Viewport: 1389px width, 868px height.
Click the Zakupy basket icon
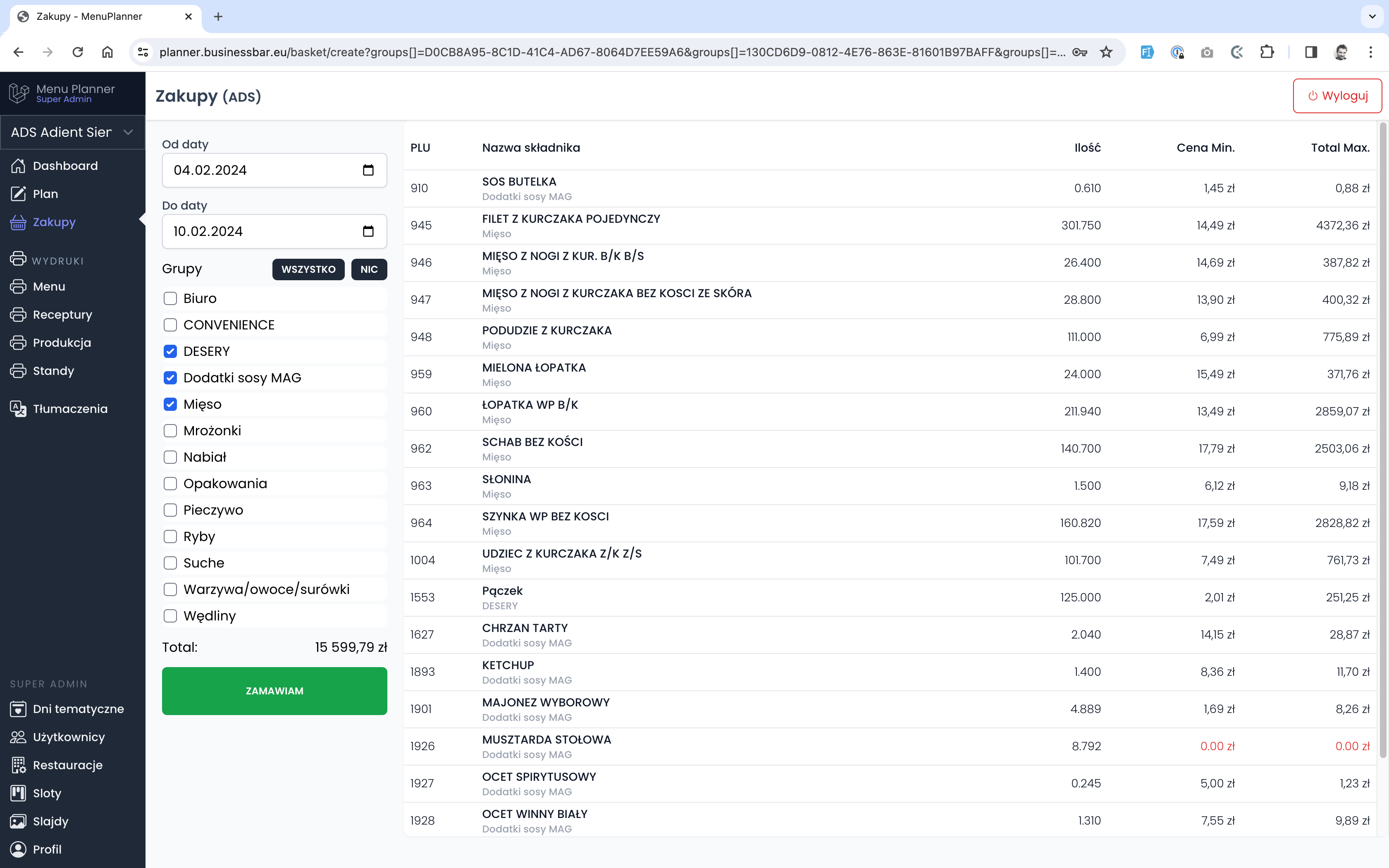[18, 222]
